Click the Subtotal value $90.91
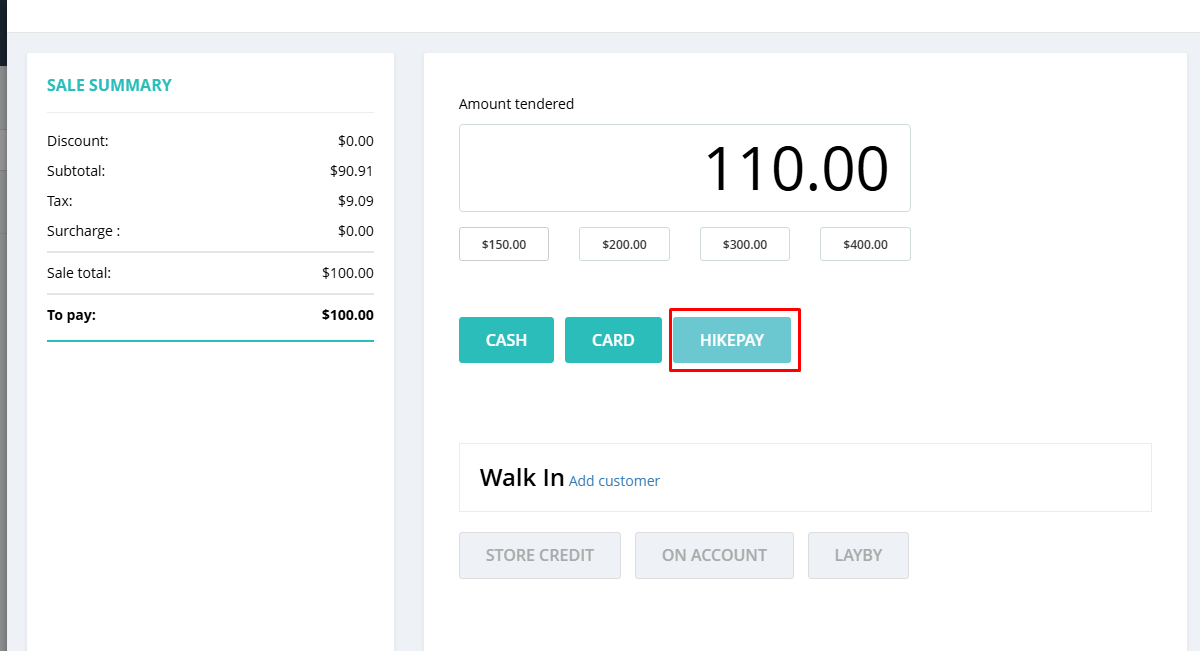Screen dimensions: 1200x651 pyautogui.click(x=351, y=171)
